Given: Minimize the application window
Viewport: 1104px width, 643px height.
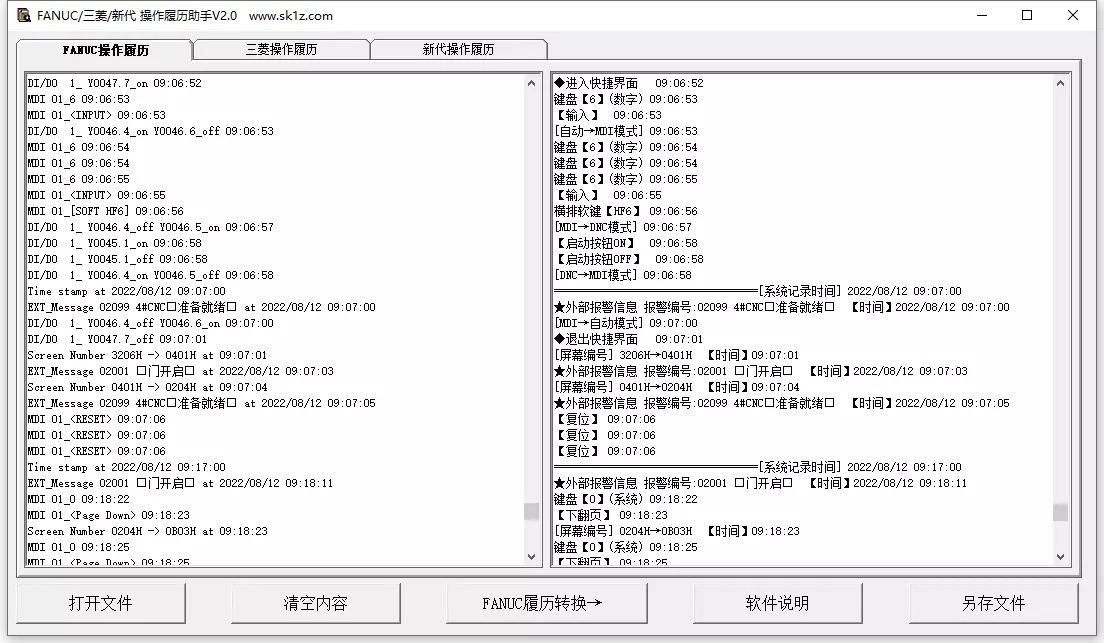Looking at the screenshot, I should pos(982,15).
